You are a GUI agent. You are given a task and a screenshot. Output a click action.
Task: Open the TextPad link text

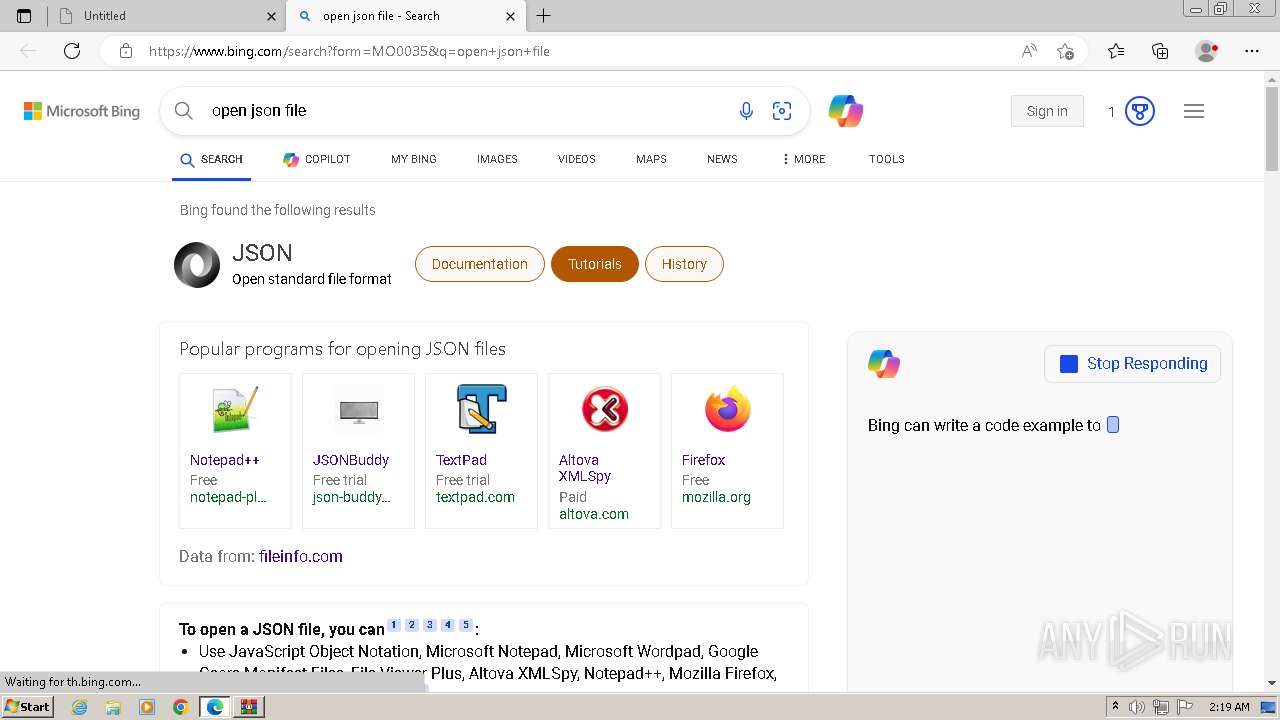pos(462,460)
